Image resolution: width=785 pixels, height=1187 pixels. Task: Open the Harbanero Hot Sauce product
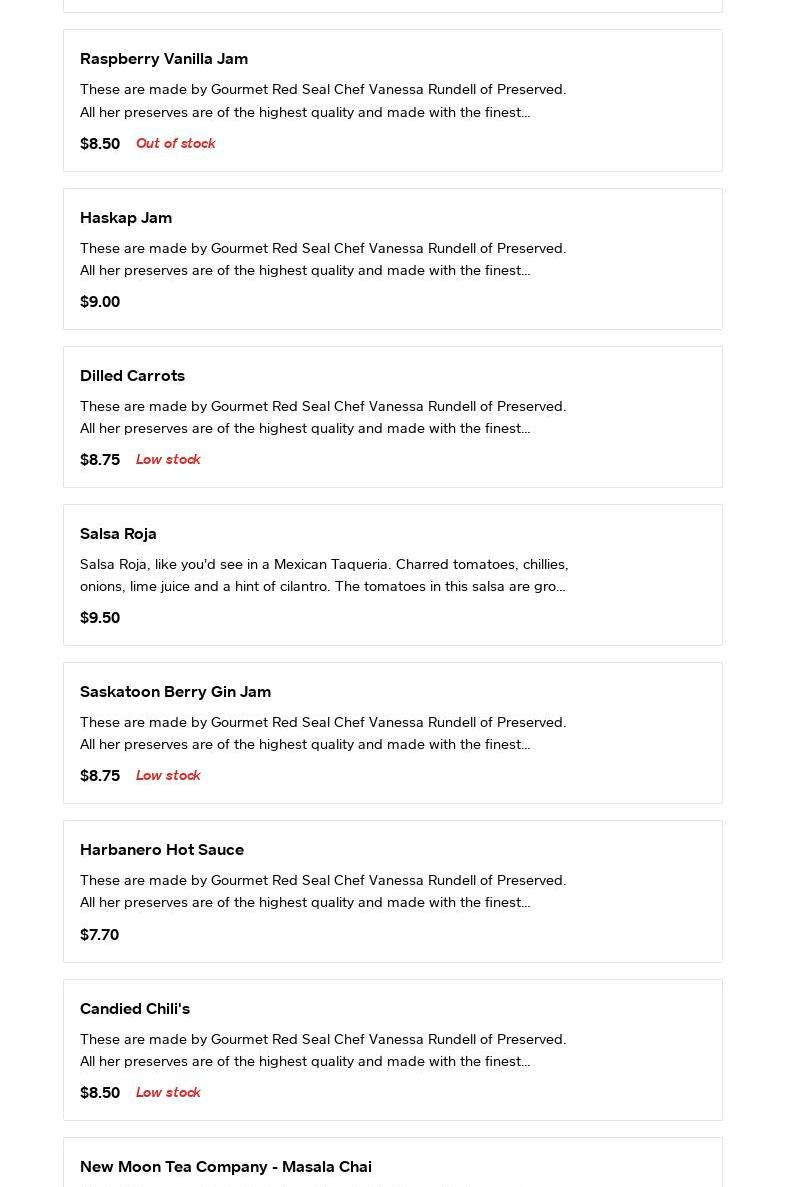coord(162,850)
